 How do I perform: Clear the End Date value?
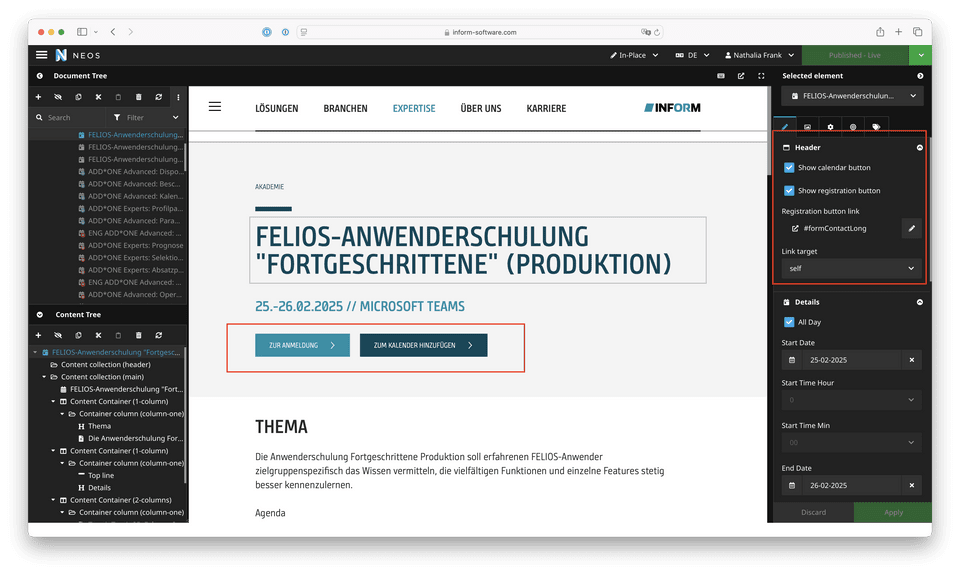pos(912,485)
